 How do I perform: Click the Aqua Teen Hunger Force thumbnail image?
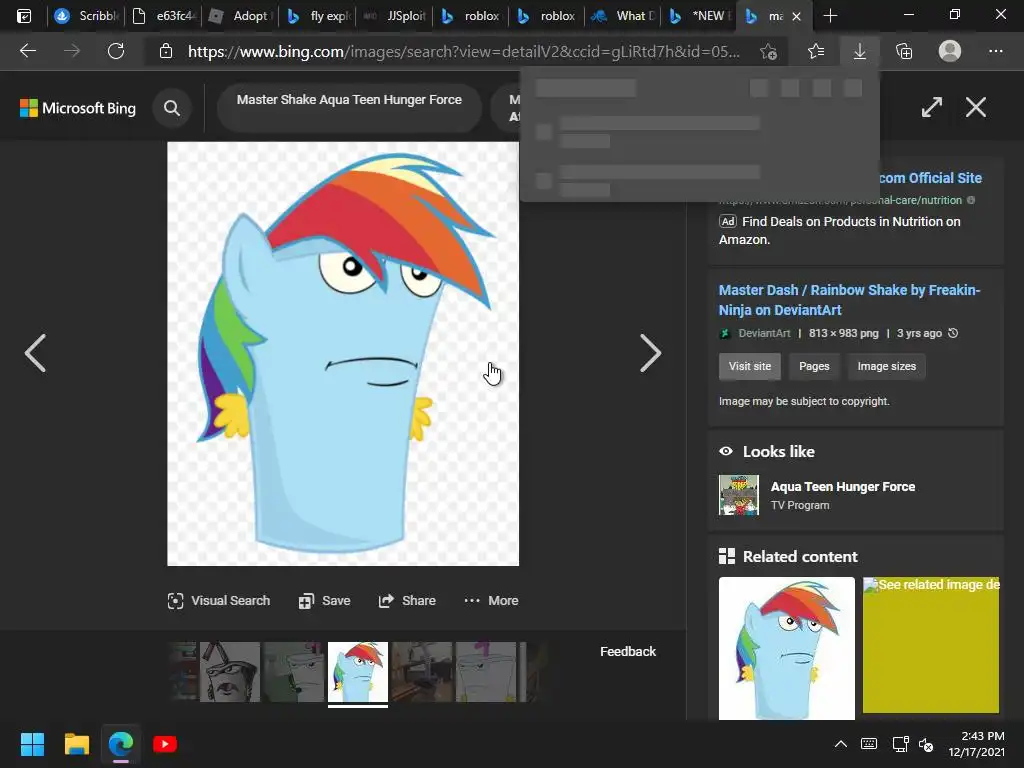coord(739,495)
